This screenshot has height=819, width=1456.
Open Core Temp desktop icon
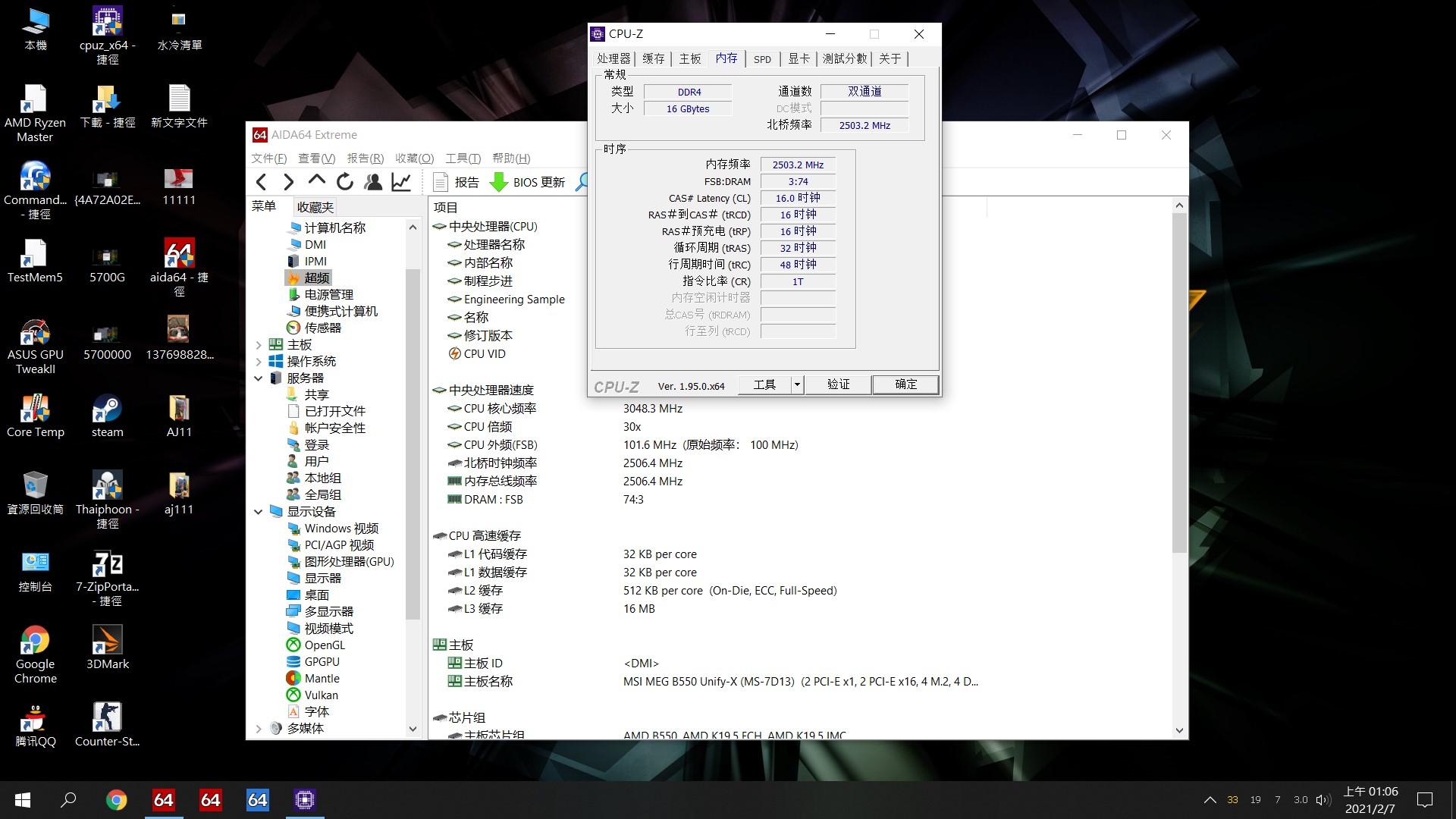tap(35, 416)
